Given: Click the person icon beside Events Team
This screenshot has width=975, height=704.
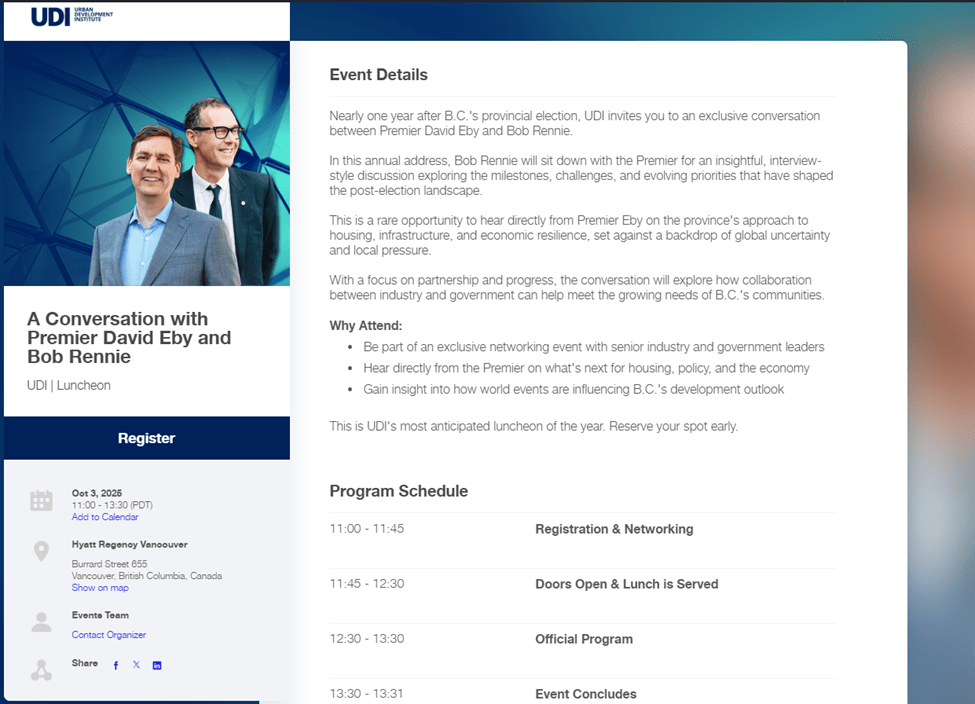Looking at the screenshot, I should [x=41, y=622].
